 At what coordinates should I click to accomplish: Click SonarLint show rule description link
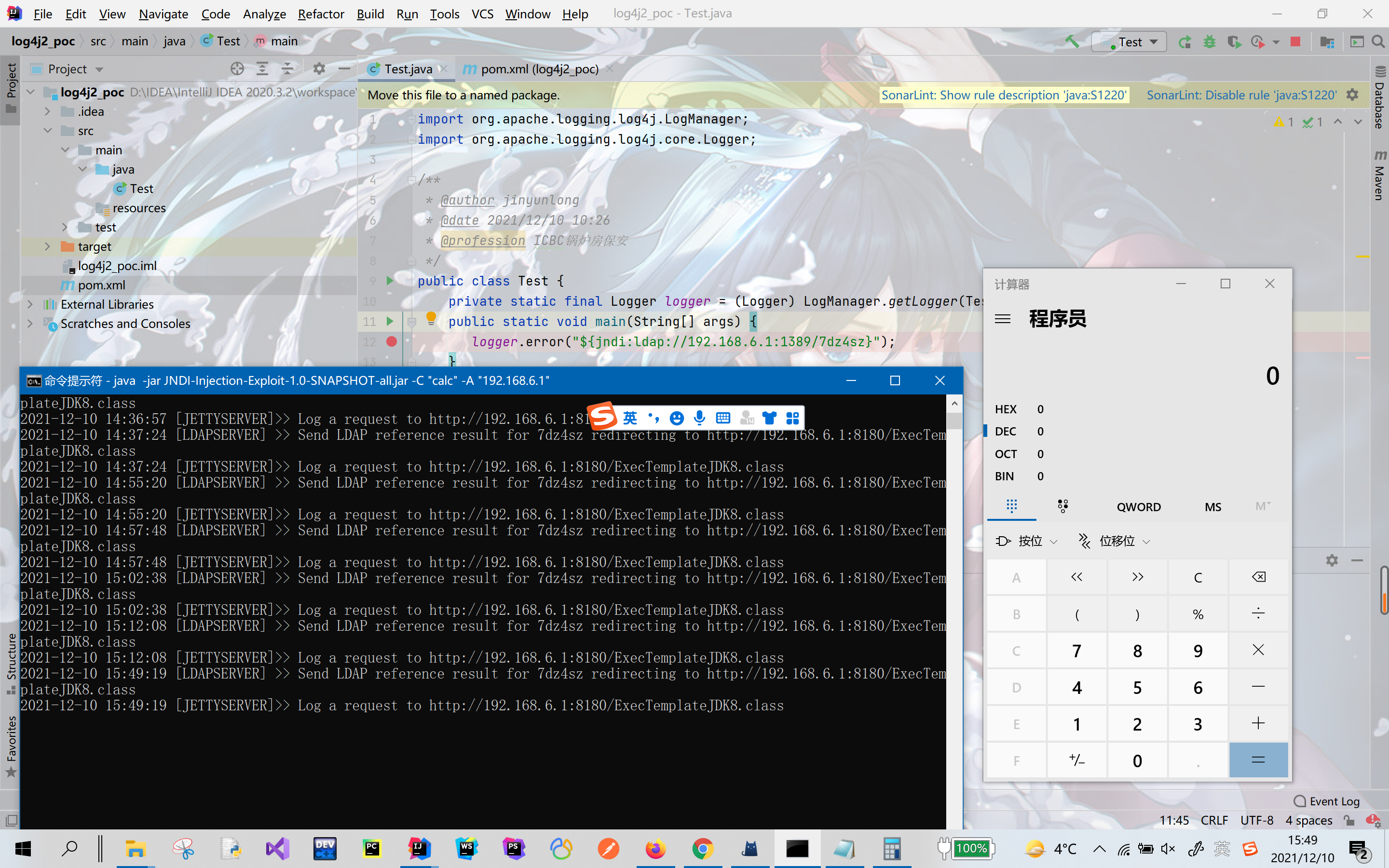click(1004, 95)
